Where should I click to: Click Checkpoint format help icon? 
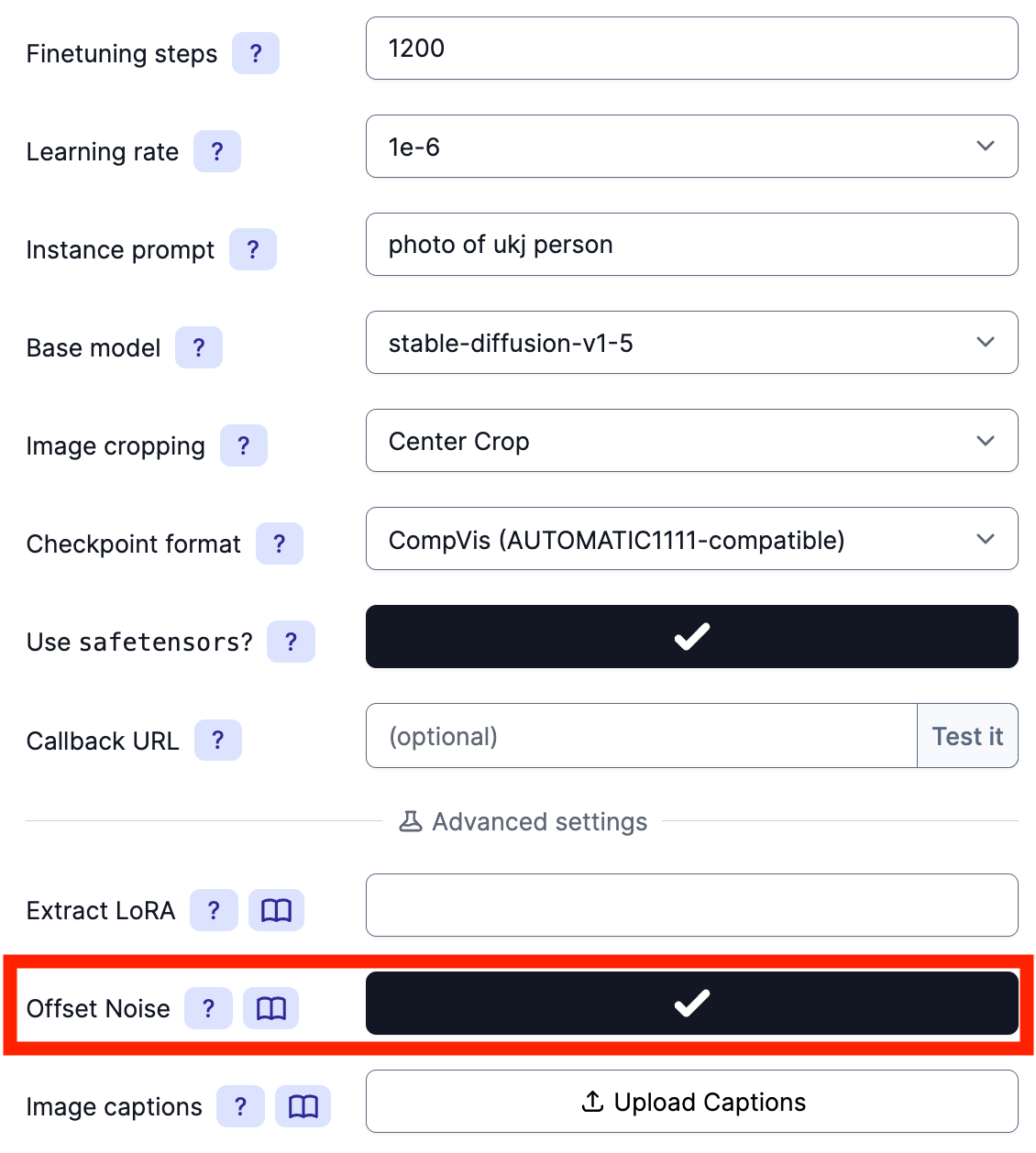pyautogui.click(x=279, y=544)
